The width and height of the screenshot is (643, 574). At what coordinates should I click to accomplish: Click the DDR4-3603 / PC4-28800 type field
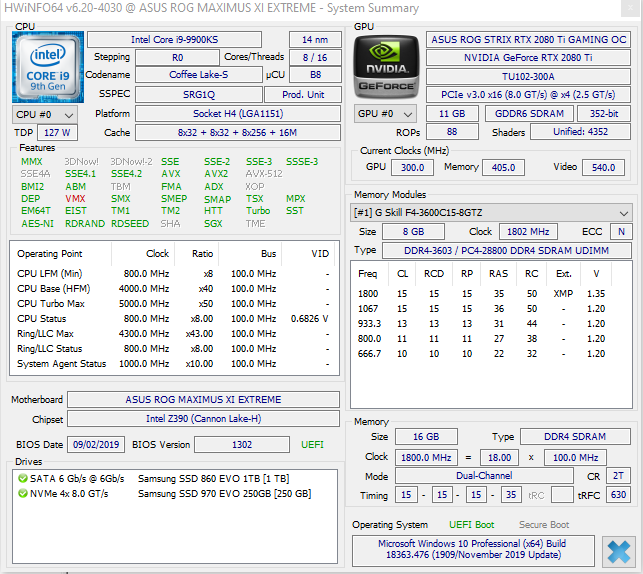(x=506, y=251)
